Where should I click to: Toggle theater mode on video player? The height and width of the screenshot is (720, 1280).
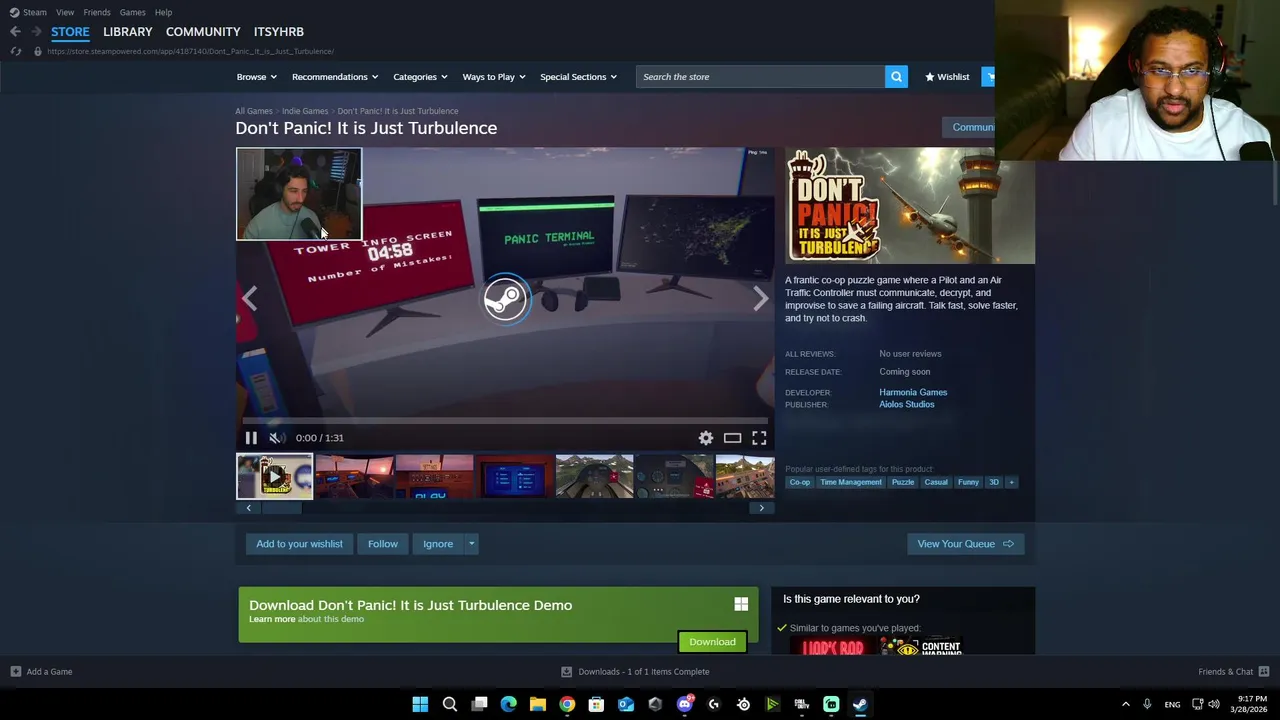pos(733,438)
